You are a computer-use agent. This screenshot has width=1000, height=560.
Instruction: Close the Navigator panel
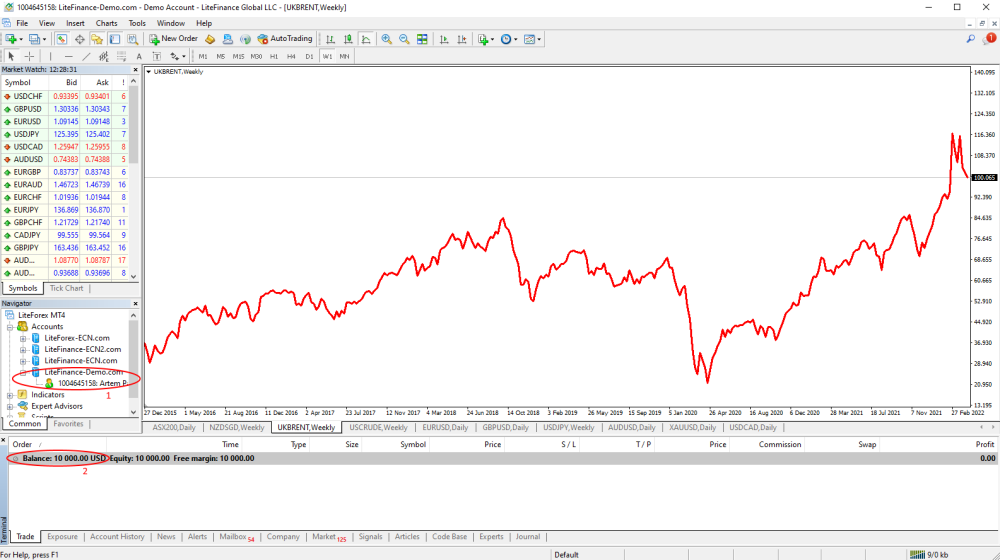pyautogui.click(x=135, y=304)
